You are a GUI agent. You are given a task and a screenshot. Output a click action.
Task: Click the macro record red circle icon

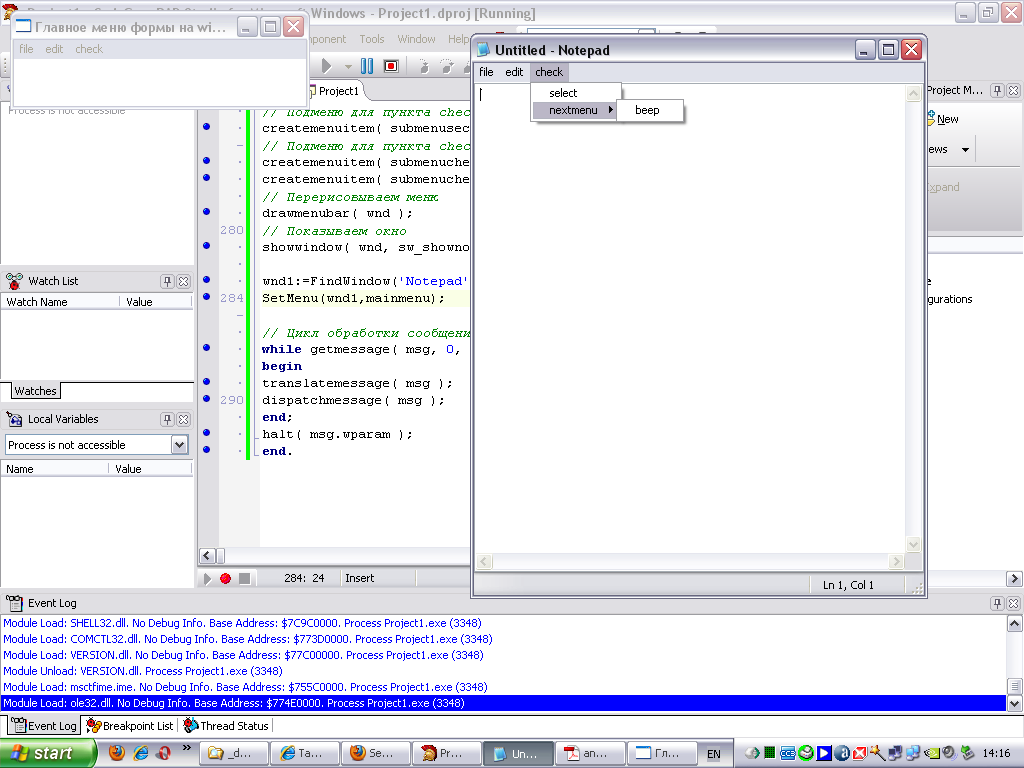coord(225,578)
